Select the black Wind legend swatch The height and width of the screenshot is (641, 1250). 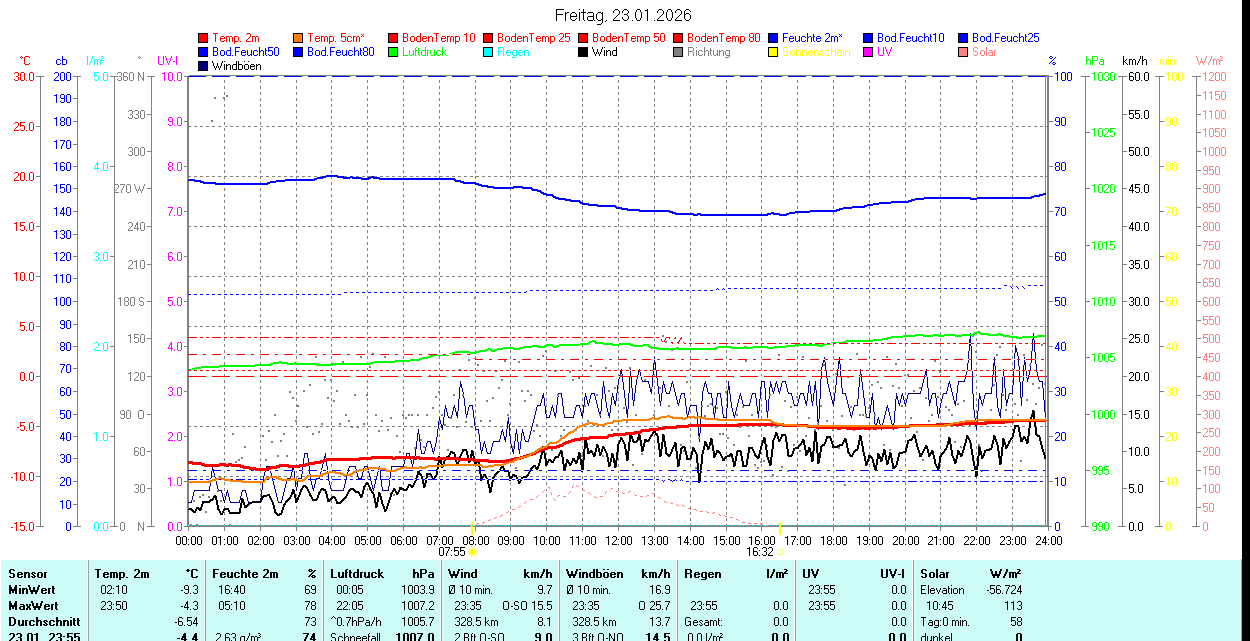coord(584,52)
